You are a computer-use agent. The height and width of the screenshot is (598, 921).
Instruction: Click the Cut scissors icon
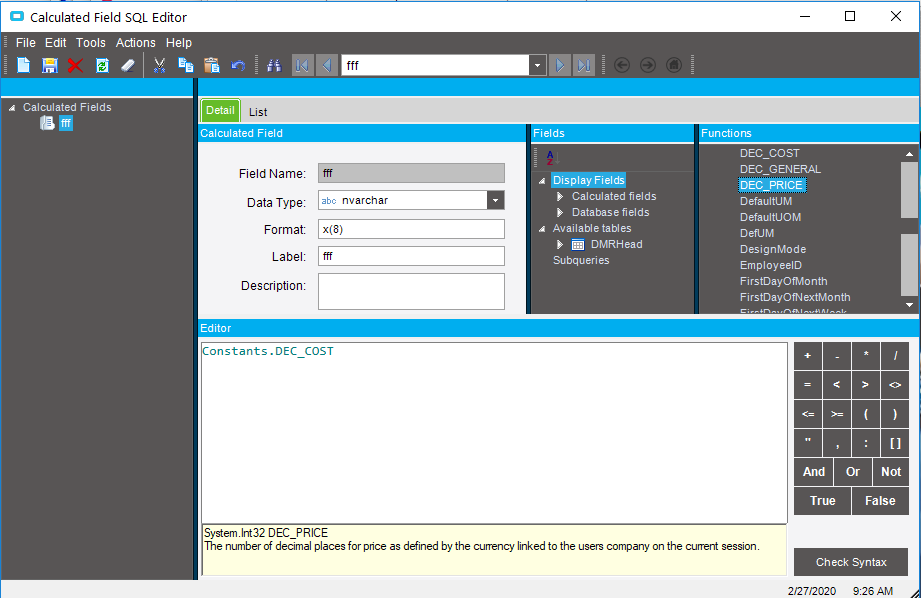[x=159, y=65]
